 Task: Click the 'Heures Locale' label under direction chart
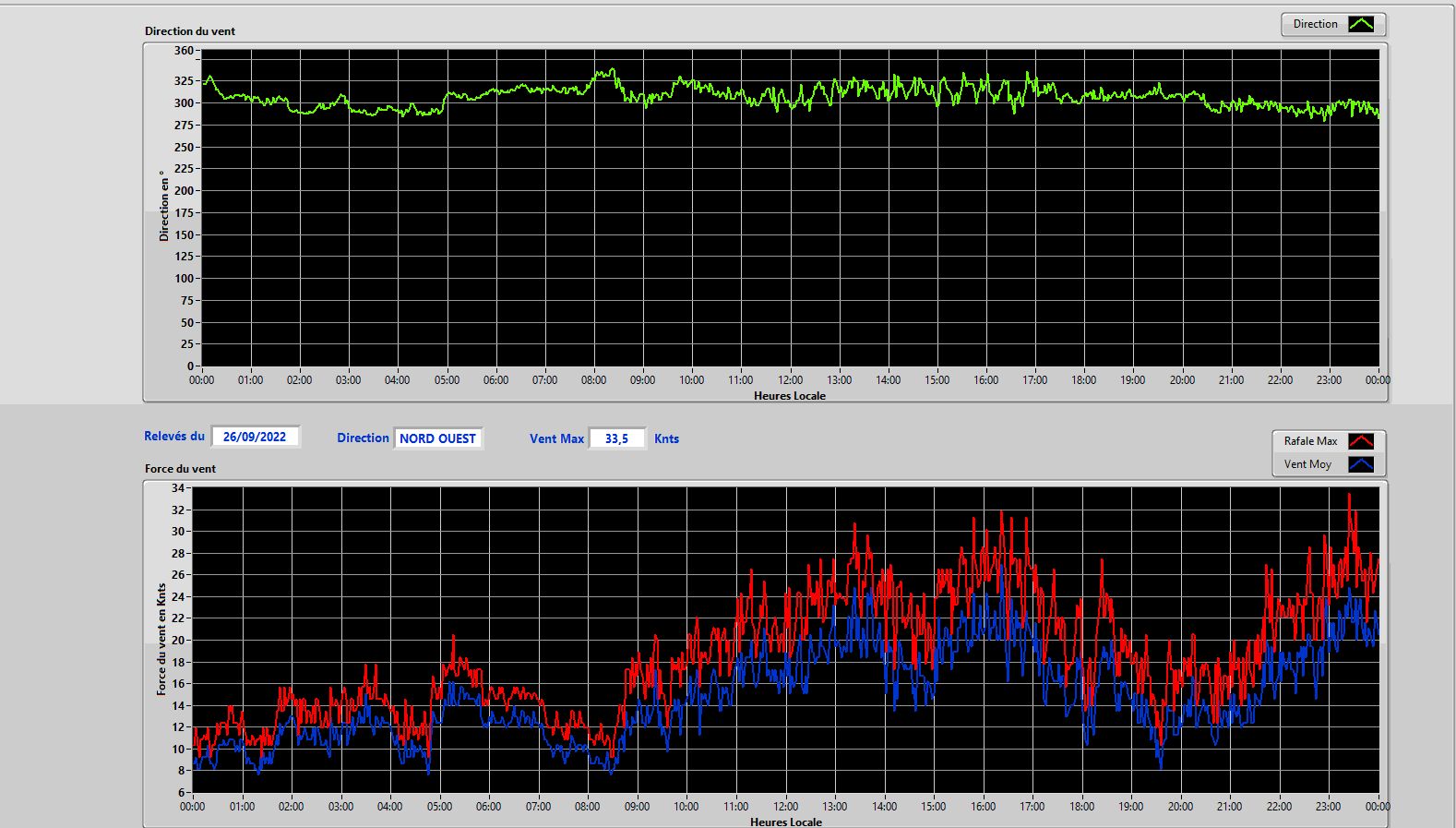click(790, 395)
